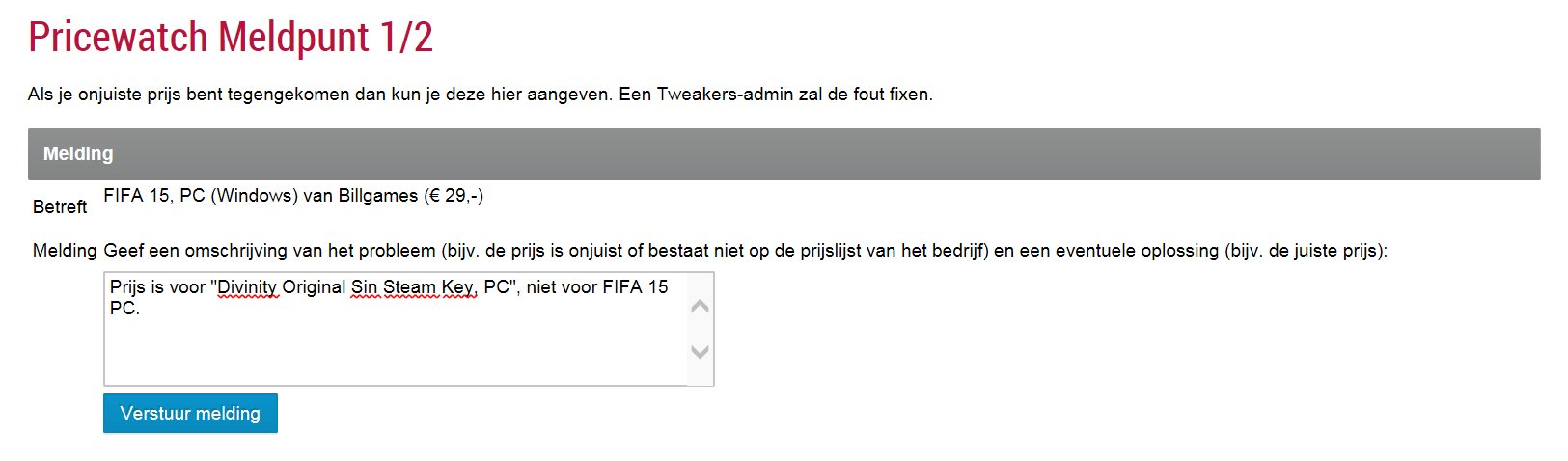
Task: Click the word "Prijs" starting the message
Action: click(127, 287)
